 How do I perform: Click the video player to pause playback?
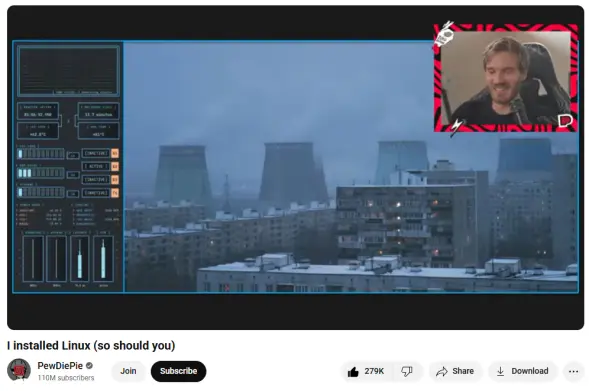point(295,168)
